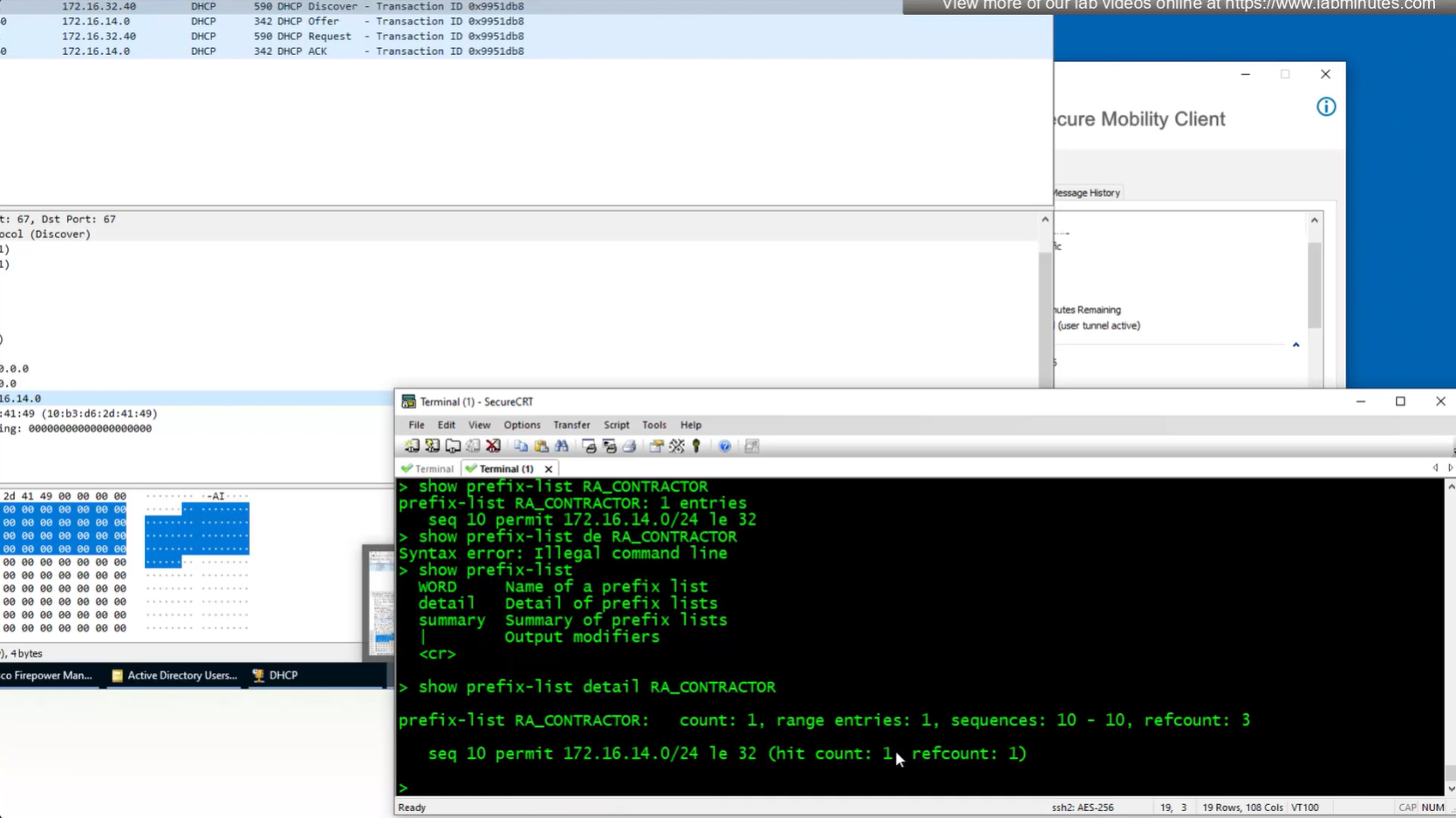Open Find using the binoculars icon

click(x=562, y=446)
